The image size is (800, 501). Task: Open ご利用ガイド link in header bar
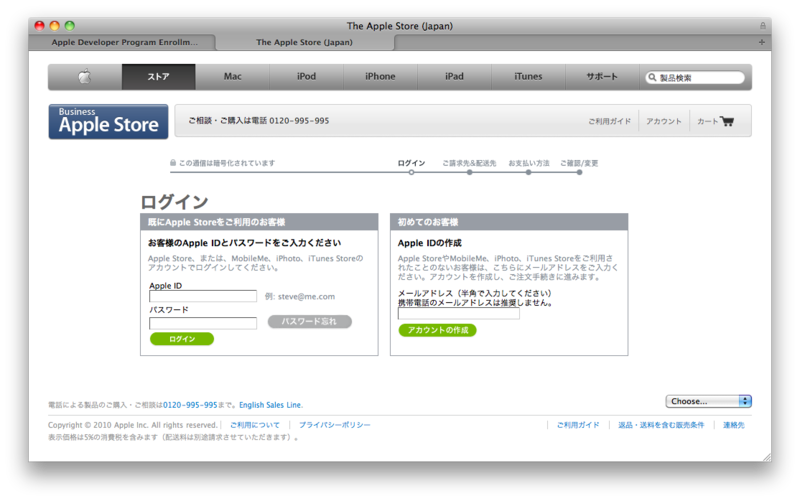610,121
